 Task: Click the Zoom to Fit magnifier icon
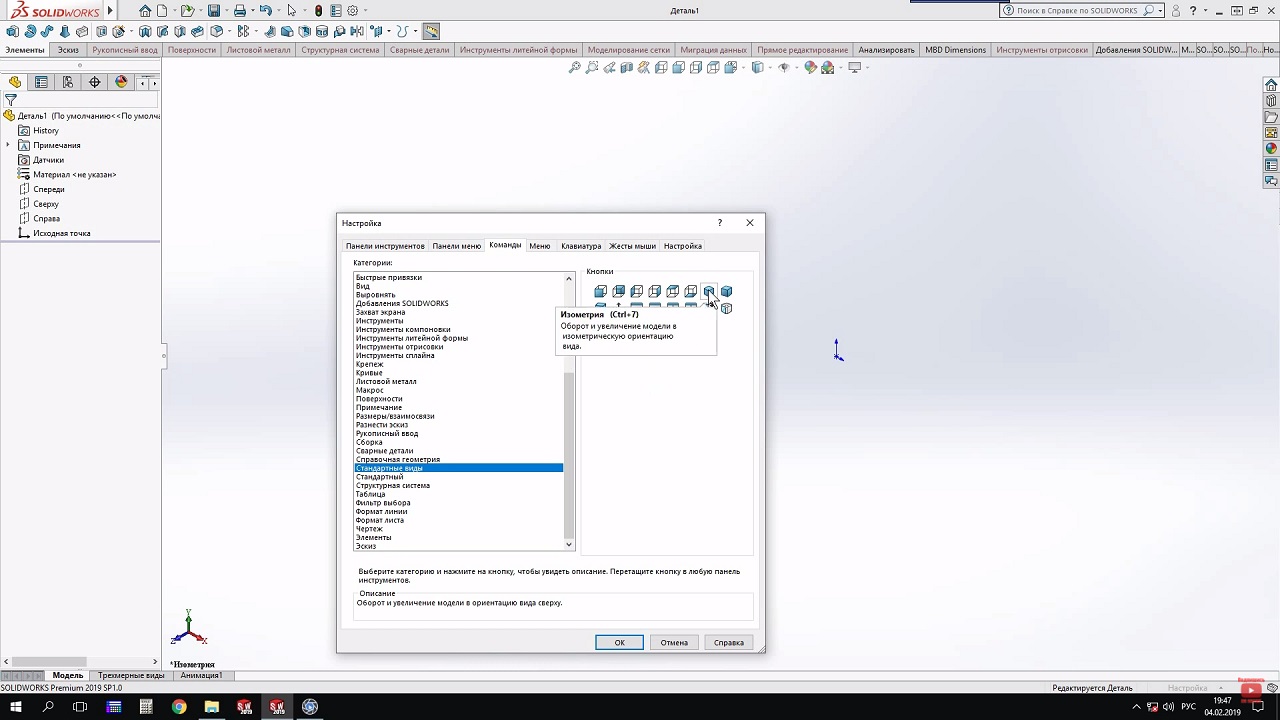[574, 68]
